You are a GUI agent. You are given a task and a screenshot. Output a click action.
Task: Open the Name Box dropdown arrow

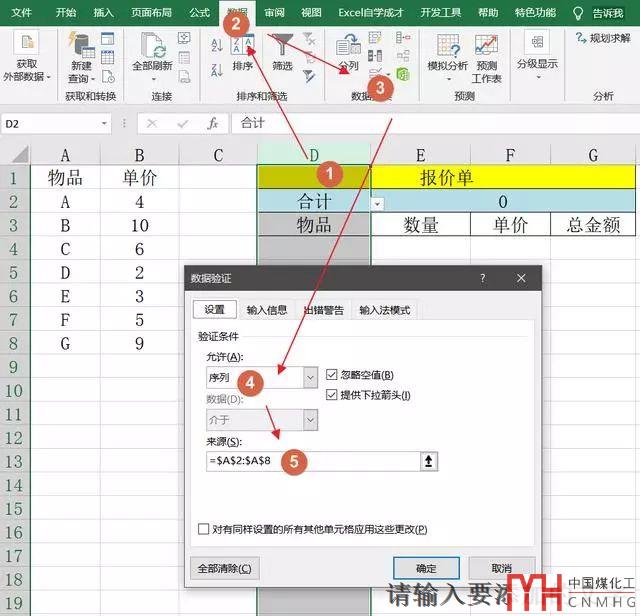pos(104,123)
